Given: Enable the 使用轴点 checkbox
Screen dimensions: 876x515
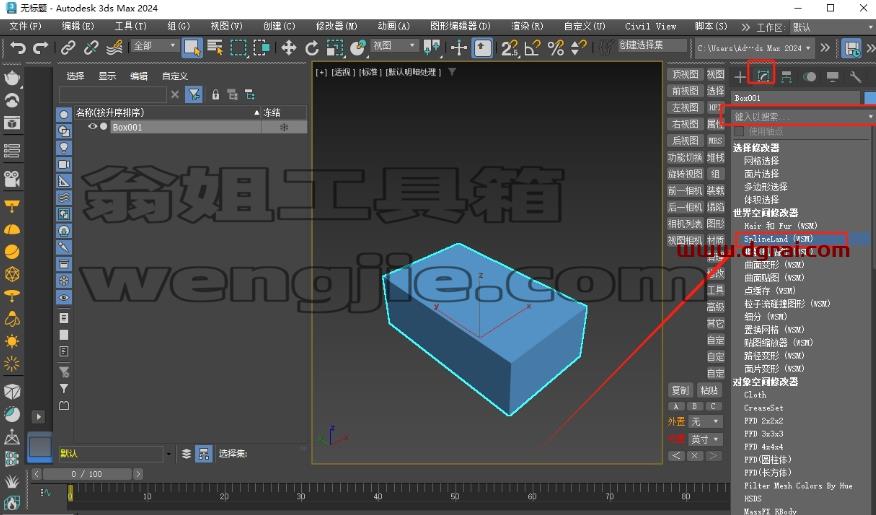Looking at the screenshot, I should coord(739,131).
